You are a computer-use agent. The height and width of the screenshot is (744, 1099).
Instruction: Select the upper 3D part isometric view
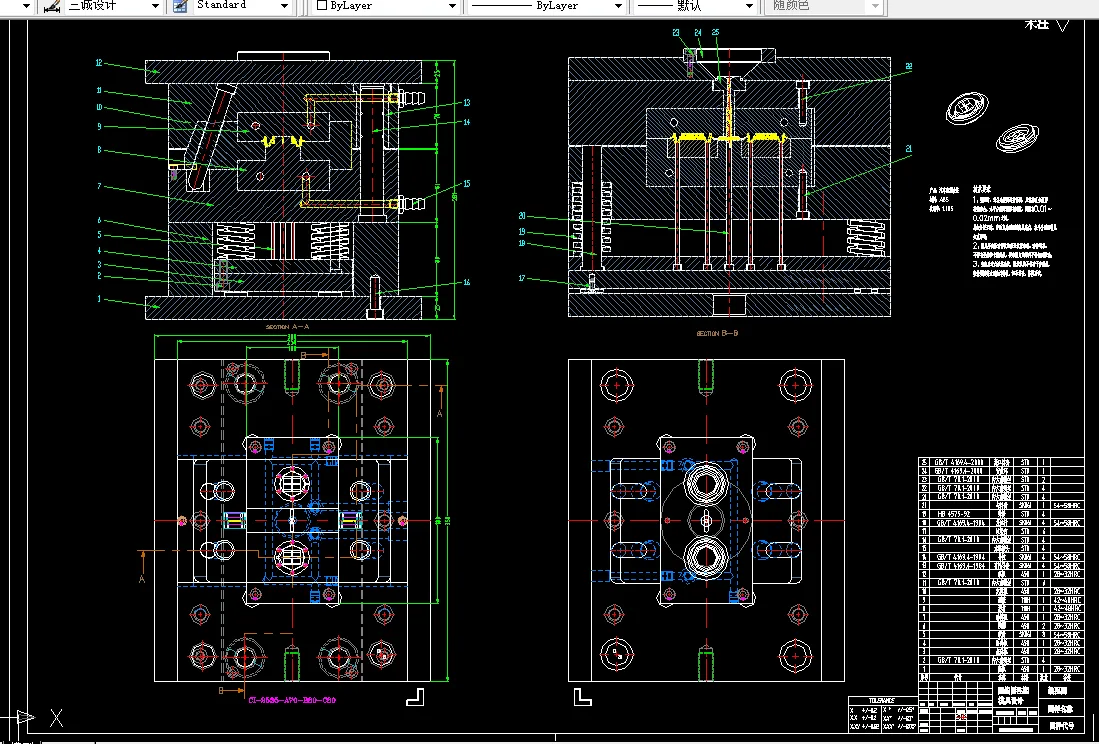[x=968, y=109]
